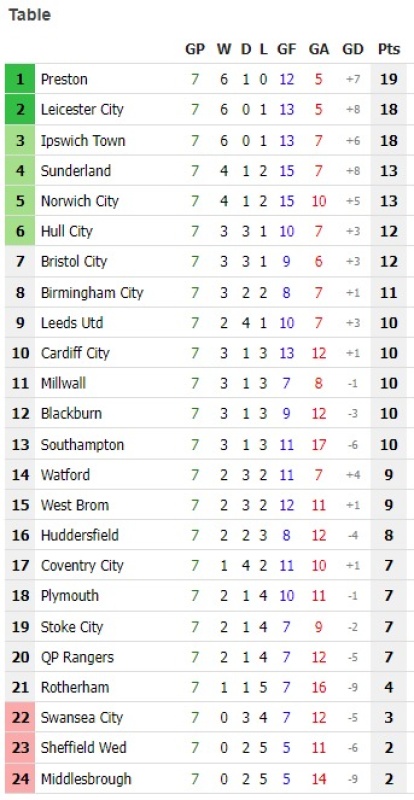Click the GF column header
Screen dimensions: 414x800
click(x=286, y=49)
